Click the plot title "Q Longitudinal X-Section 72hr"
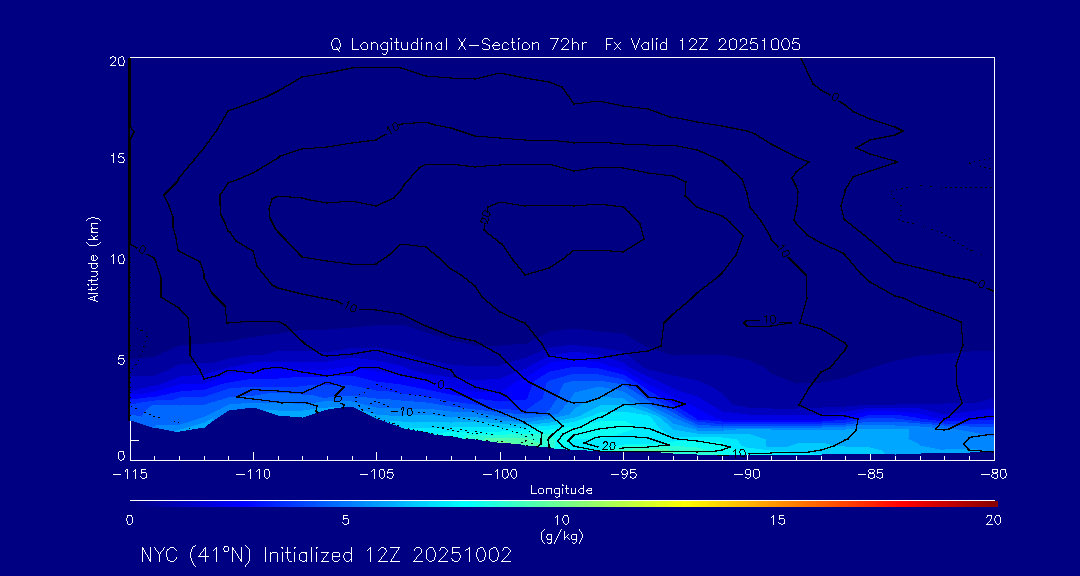This screenshot has height=576, width=1080. (460, 45)
